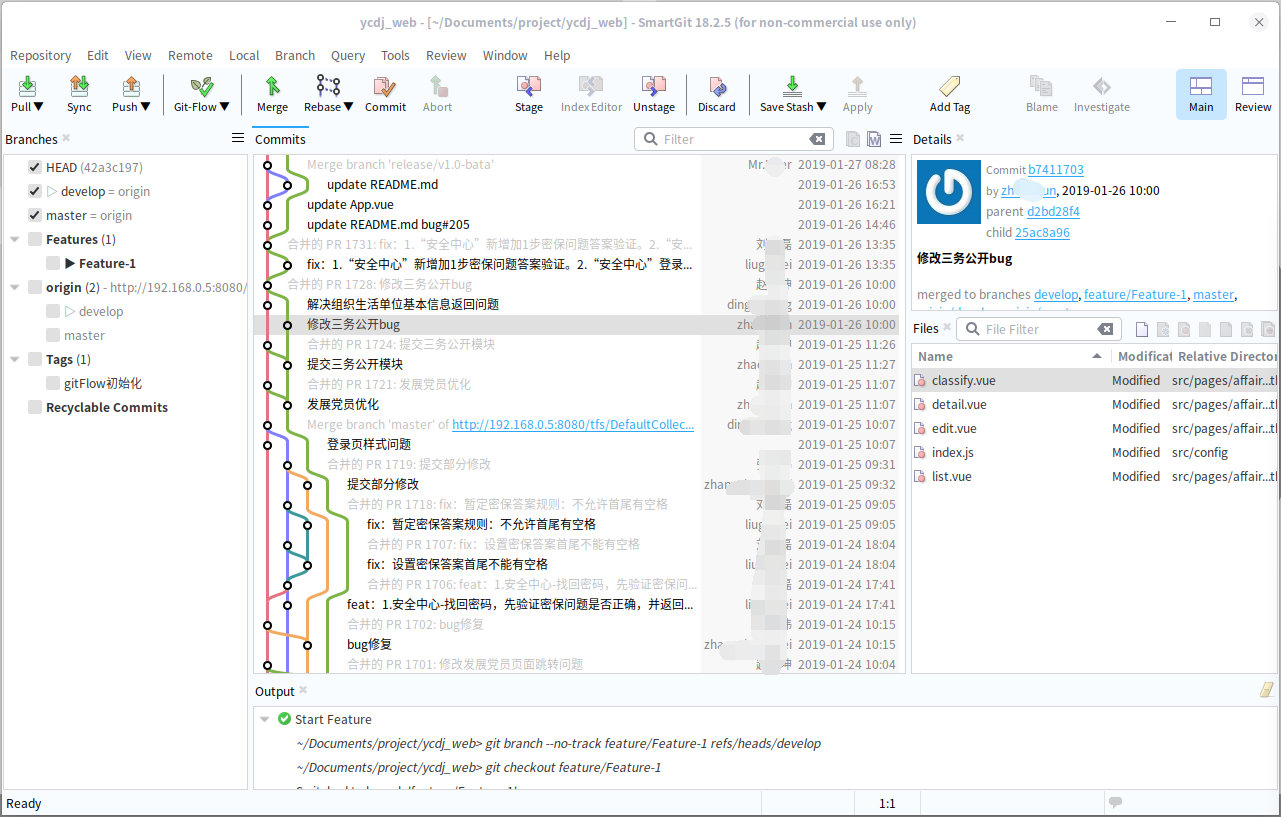
Task: Open the Branches panel hamburger menu
Action: [238, 138]
